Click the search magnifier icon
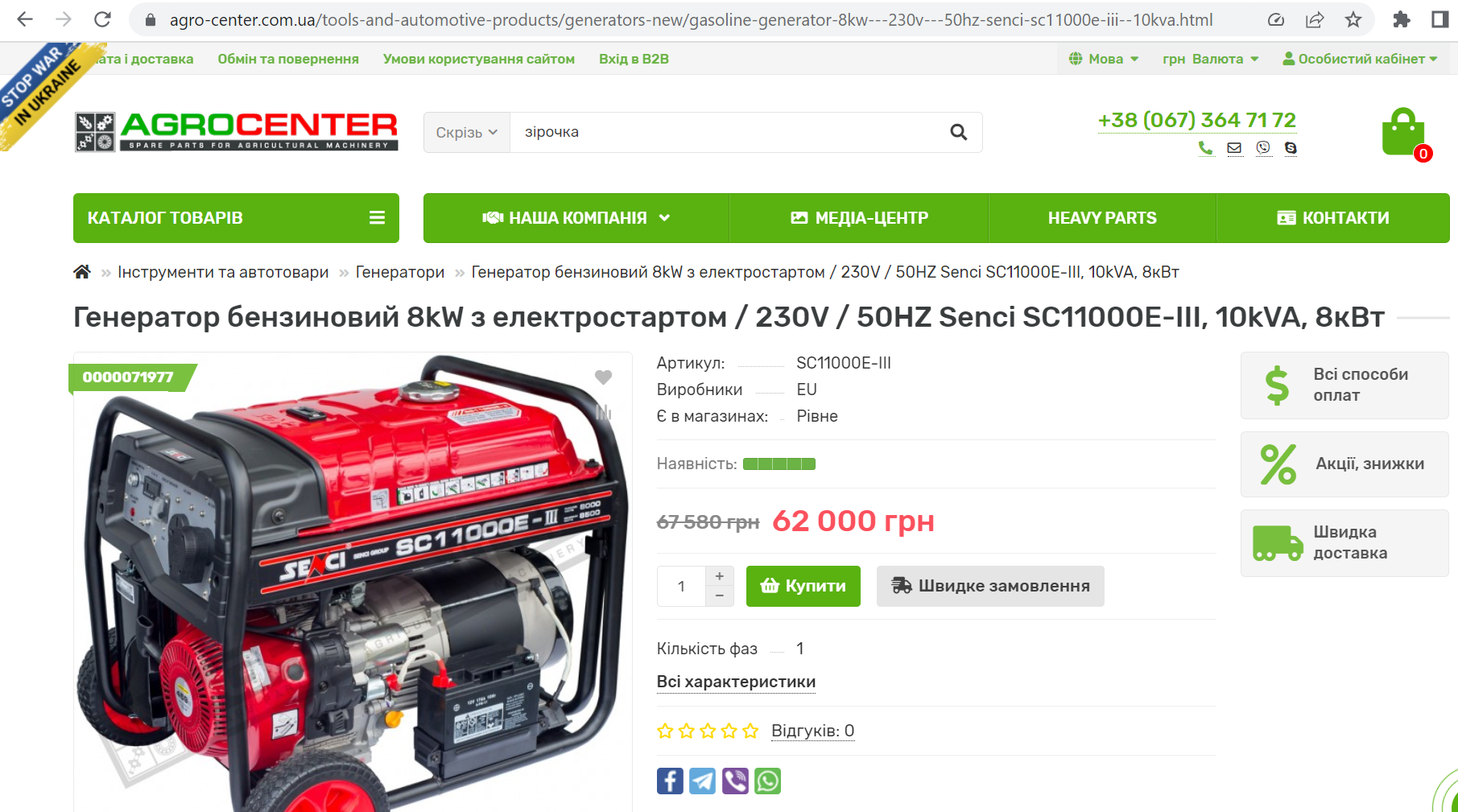Screen dimensions: 1458x812 [958, 132]
